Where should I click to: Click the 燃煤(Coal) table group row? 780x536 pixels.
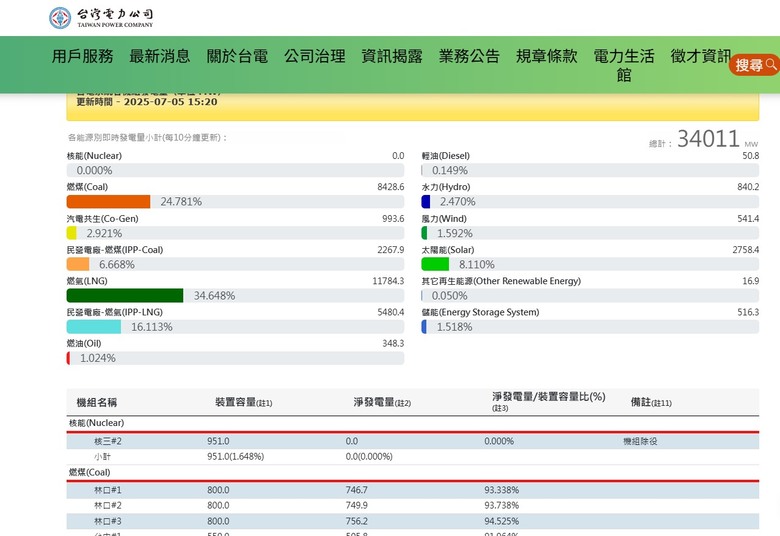[413, 472]
